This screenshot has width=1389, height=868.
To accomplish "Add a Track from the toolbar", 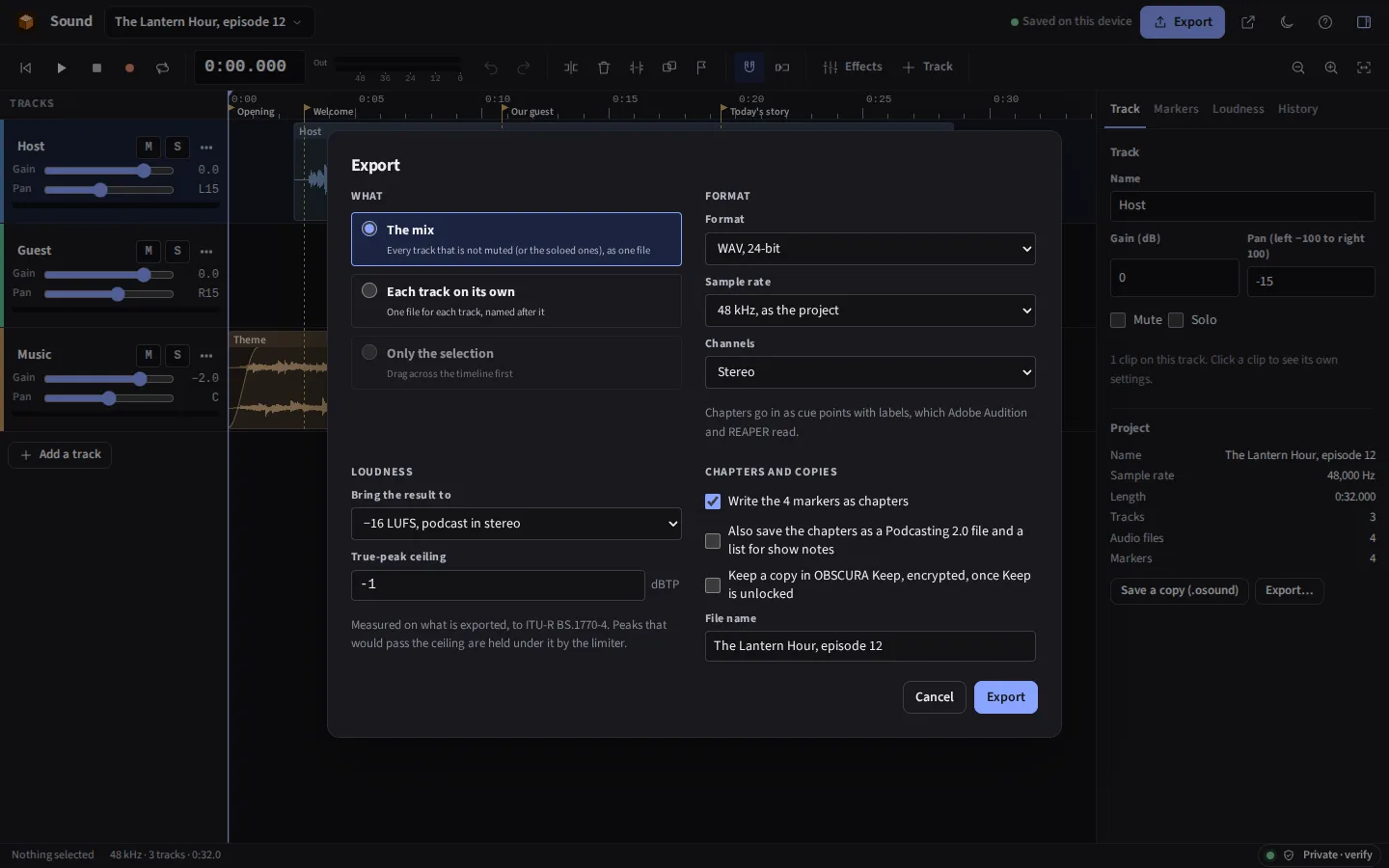I will pyautogui.click(x=928, y=68).
